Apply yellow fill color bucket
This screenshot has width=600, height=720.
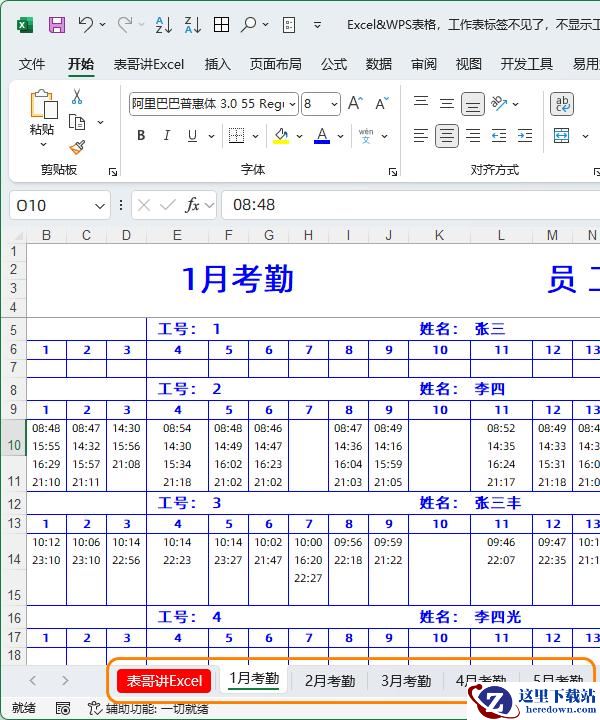[281, 135]
